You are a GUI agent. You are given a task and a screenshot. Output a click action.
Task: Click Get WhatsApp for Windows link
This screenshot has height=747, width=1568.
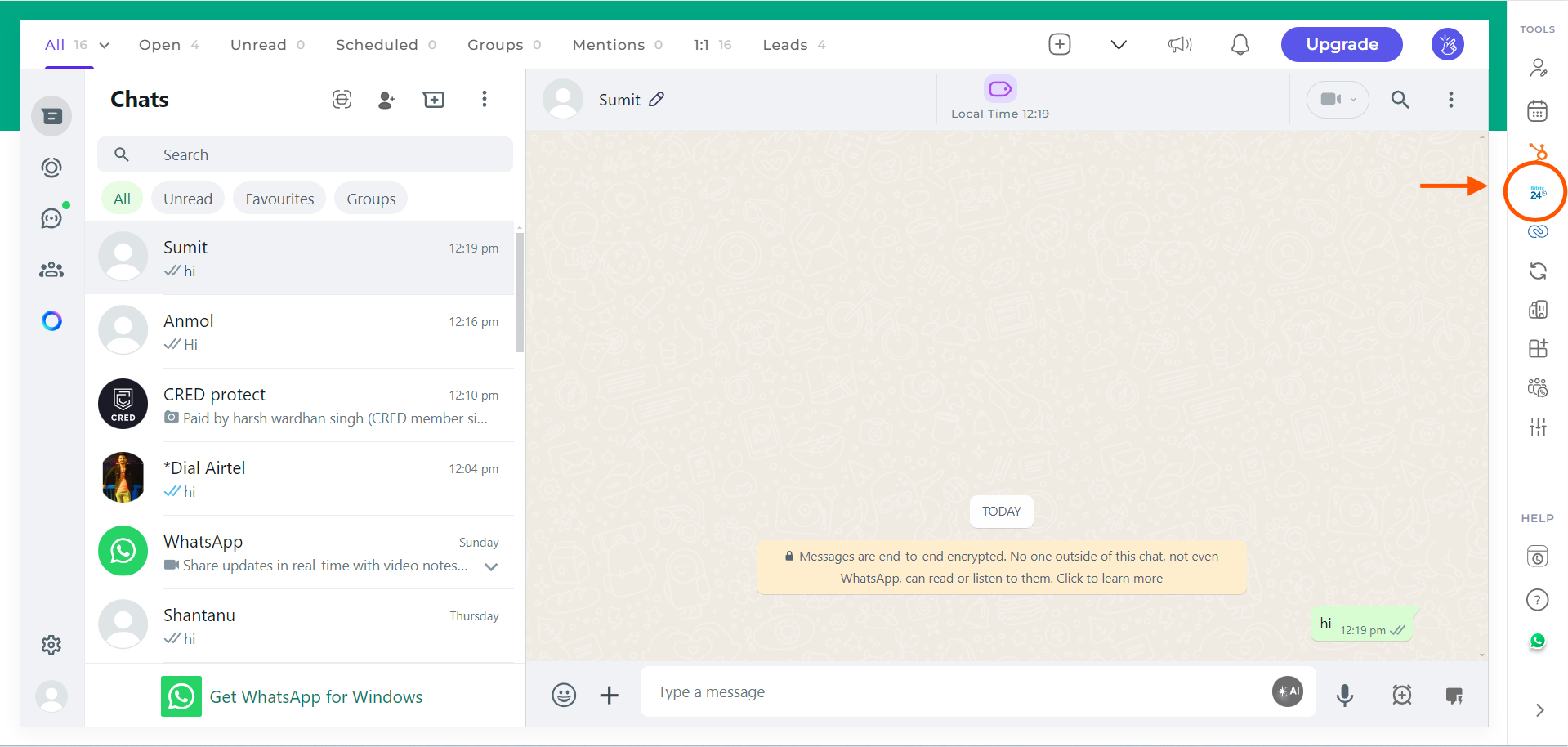tap(315, 696)
